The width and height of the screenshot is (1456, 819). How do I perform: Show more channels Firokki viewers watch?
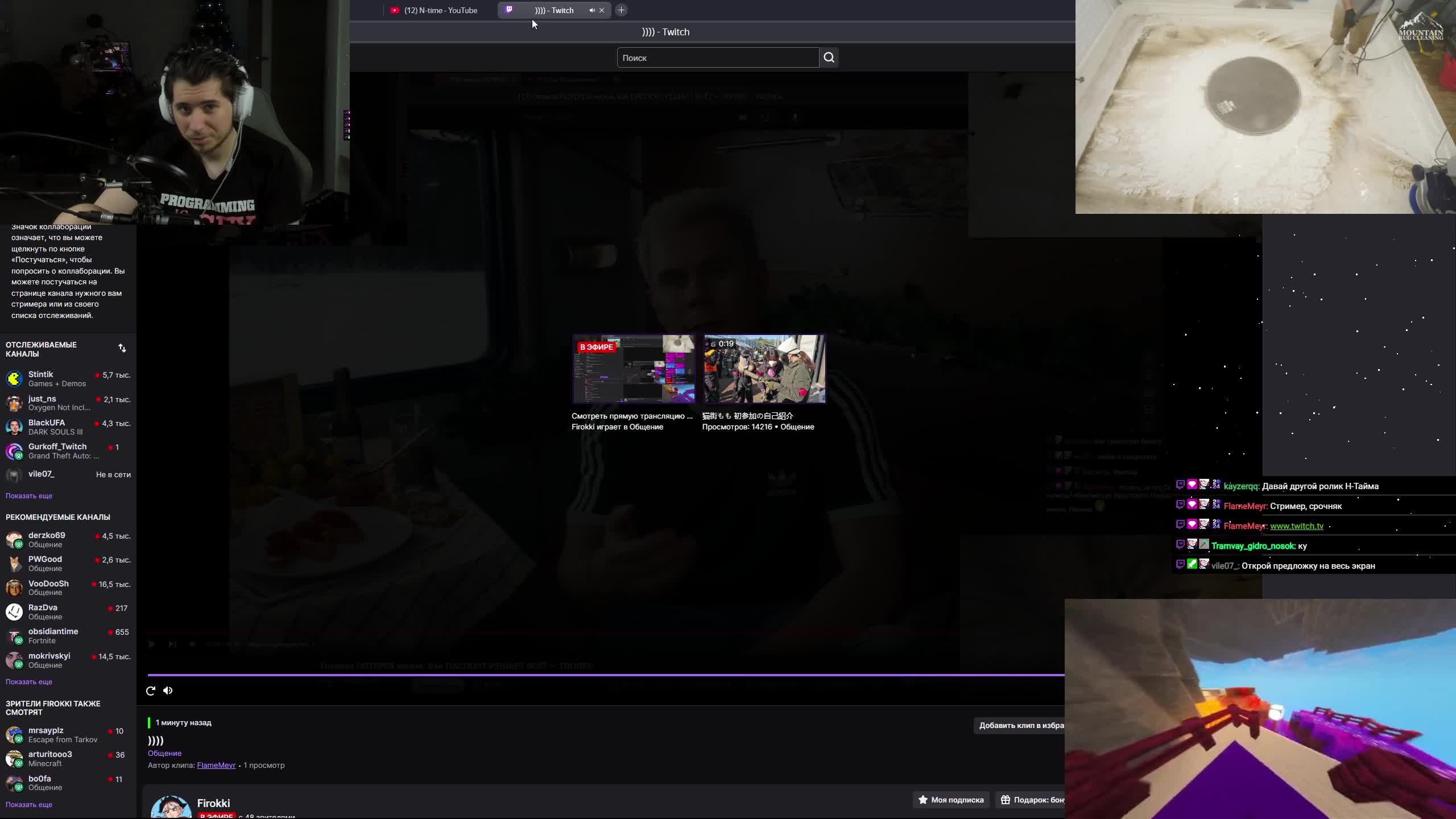click(29, 804)
